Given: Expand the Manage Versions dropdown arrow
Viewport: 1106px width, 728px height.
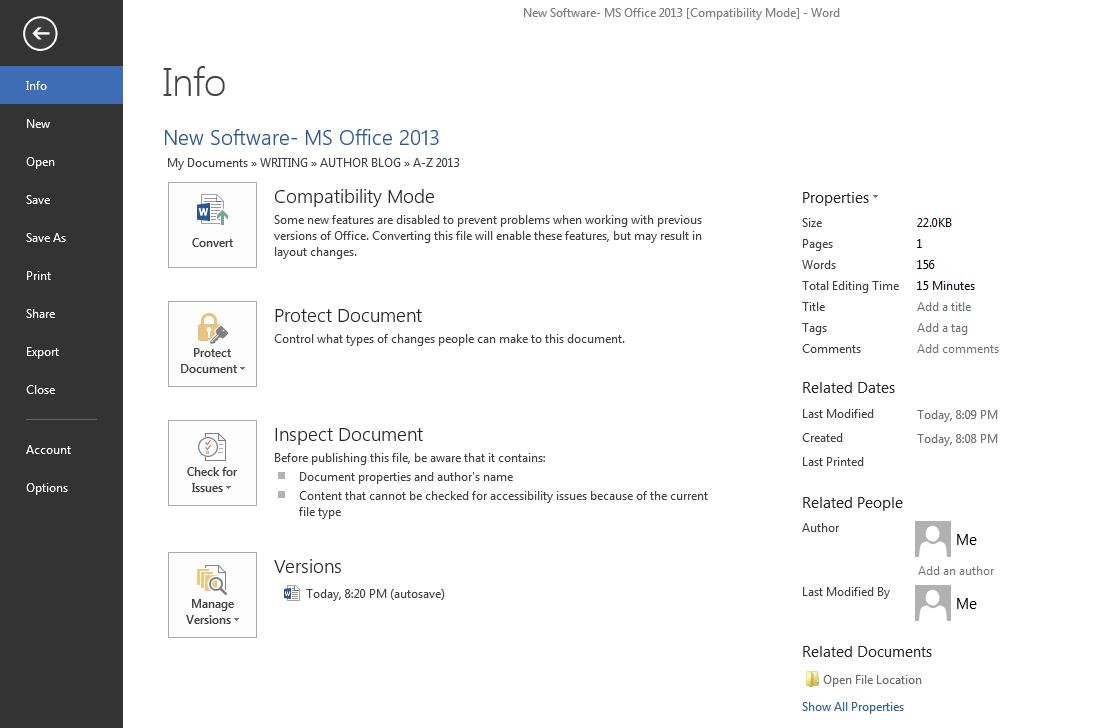Looking at the screenshot, I should click(x=237, y=620).
